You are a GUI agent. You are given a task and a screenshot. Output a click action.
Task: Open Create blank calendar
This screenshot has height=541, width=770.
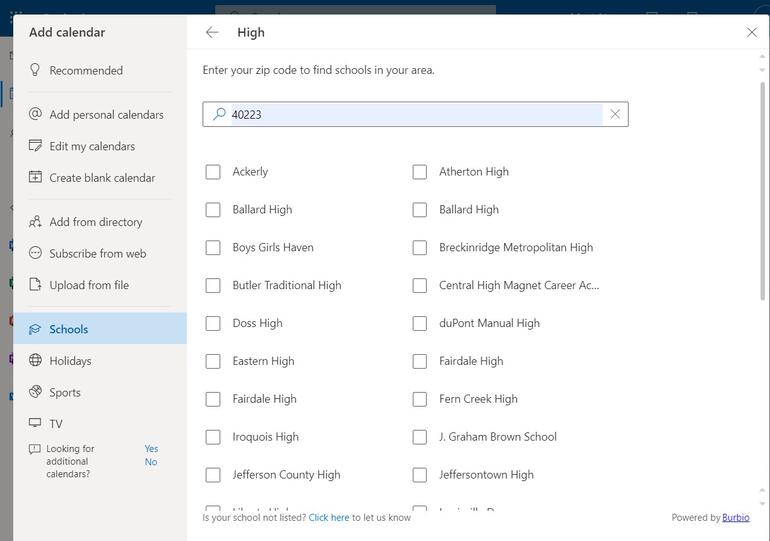[102, 177]
